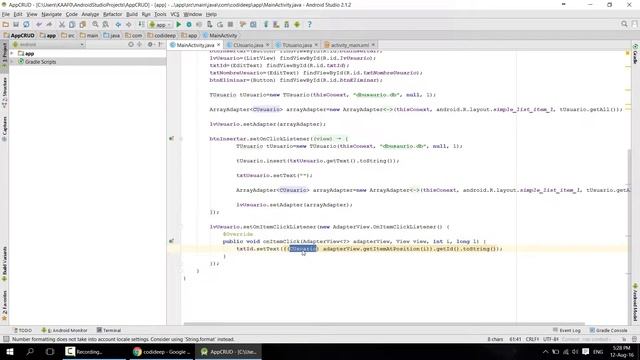Screen dimensions: 640x360
Task: Click the UTF-8 encoding status entry
Action: click(551, 339)
